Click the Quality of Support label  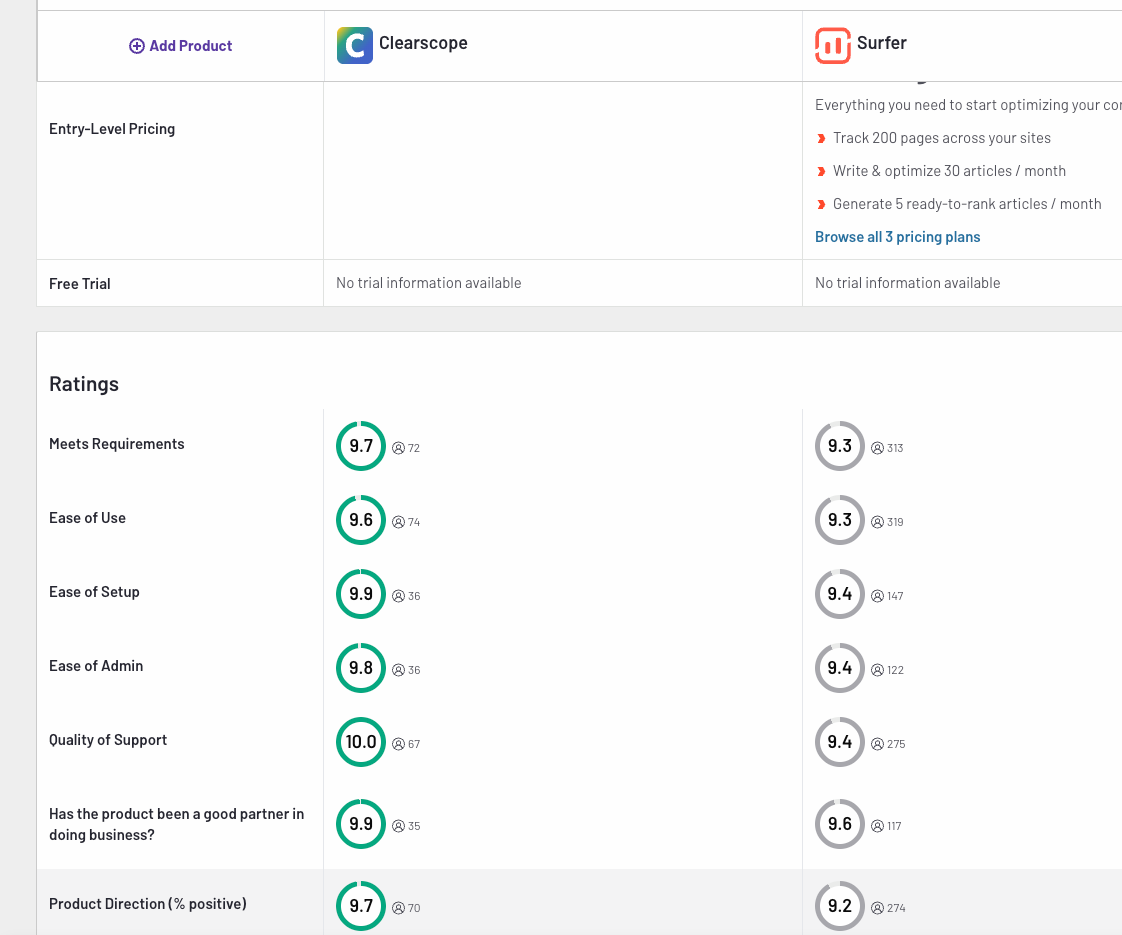pos(108,740)
